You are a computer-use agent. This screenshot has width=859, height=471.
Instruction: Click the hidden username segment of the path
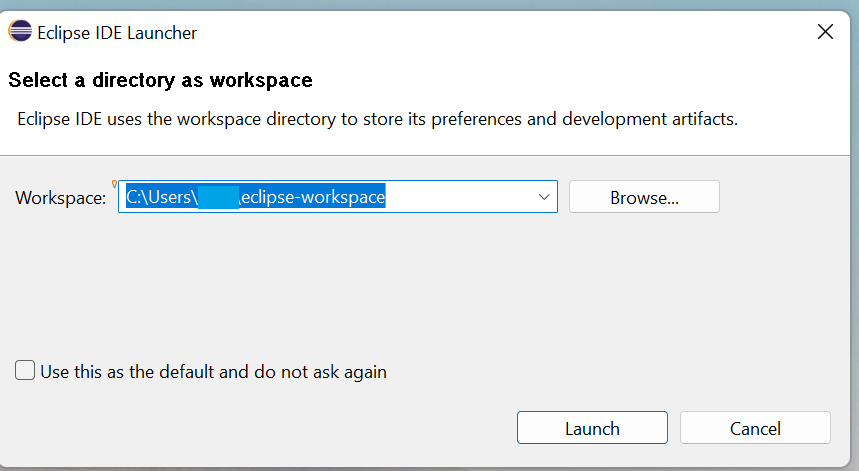pos(218,197)
